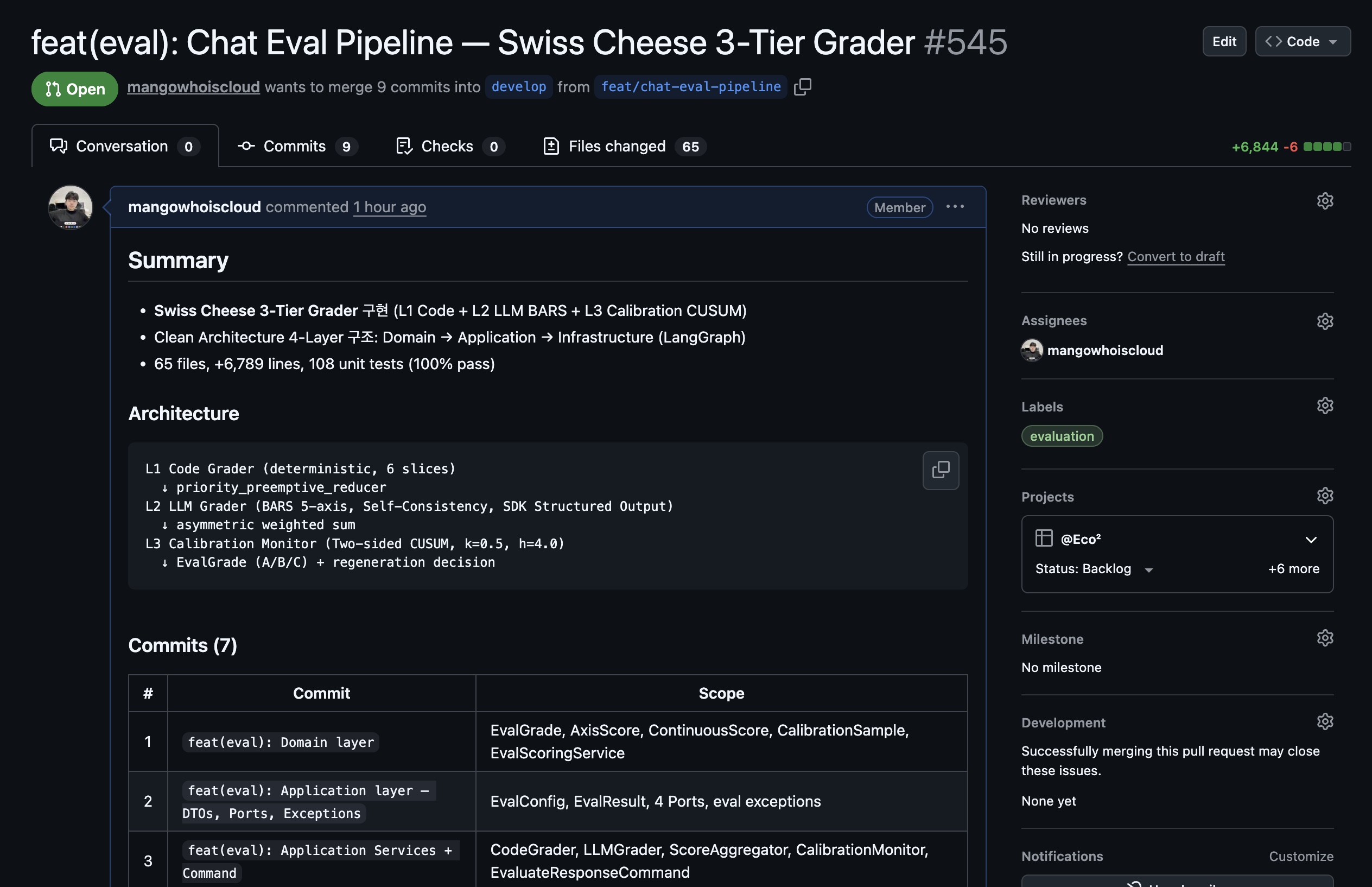Image resolution: width=1372 pixels, height=887 pixels.
Task: Click the Milestone gear icon
Action: (1324, 638)
